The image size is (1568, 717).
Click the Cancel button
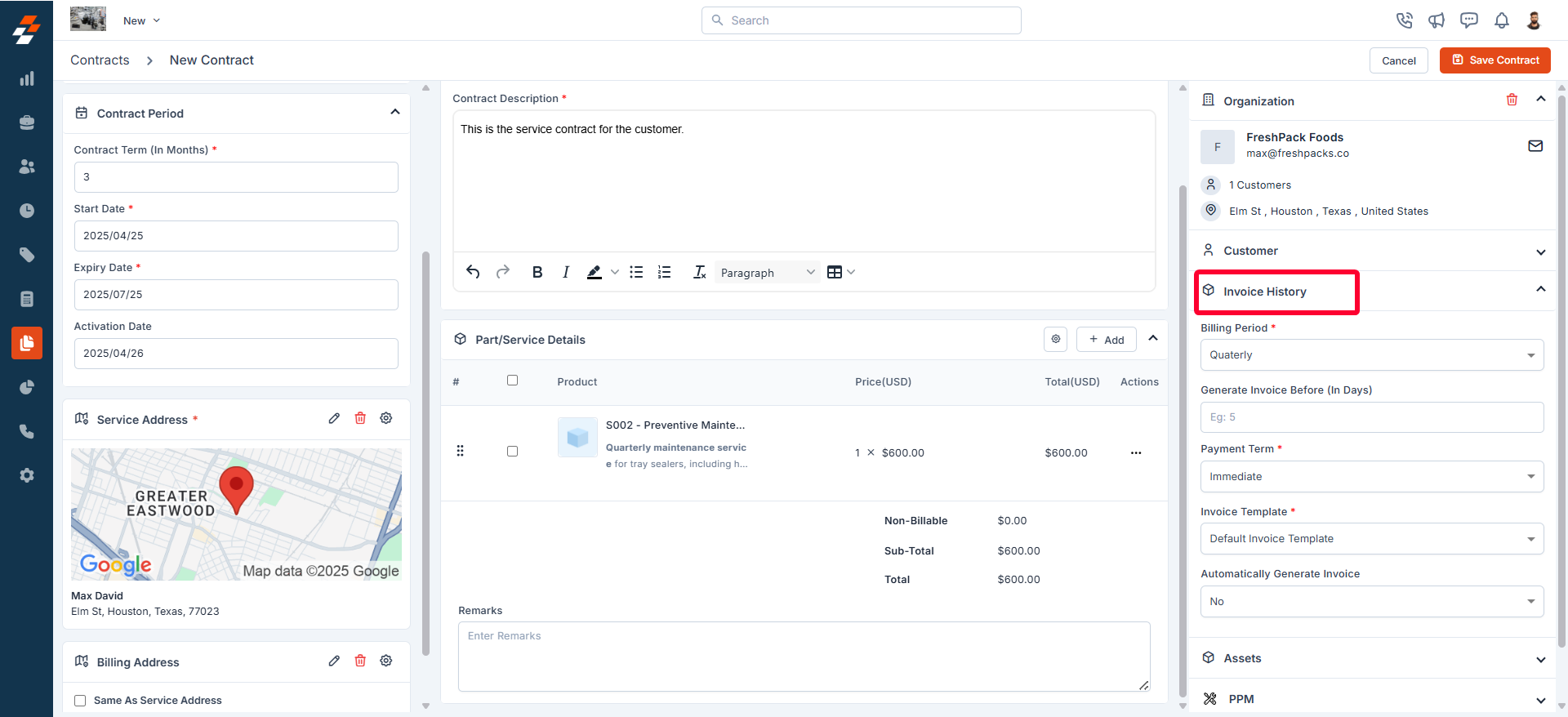[x=1398, y=60]
